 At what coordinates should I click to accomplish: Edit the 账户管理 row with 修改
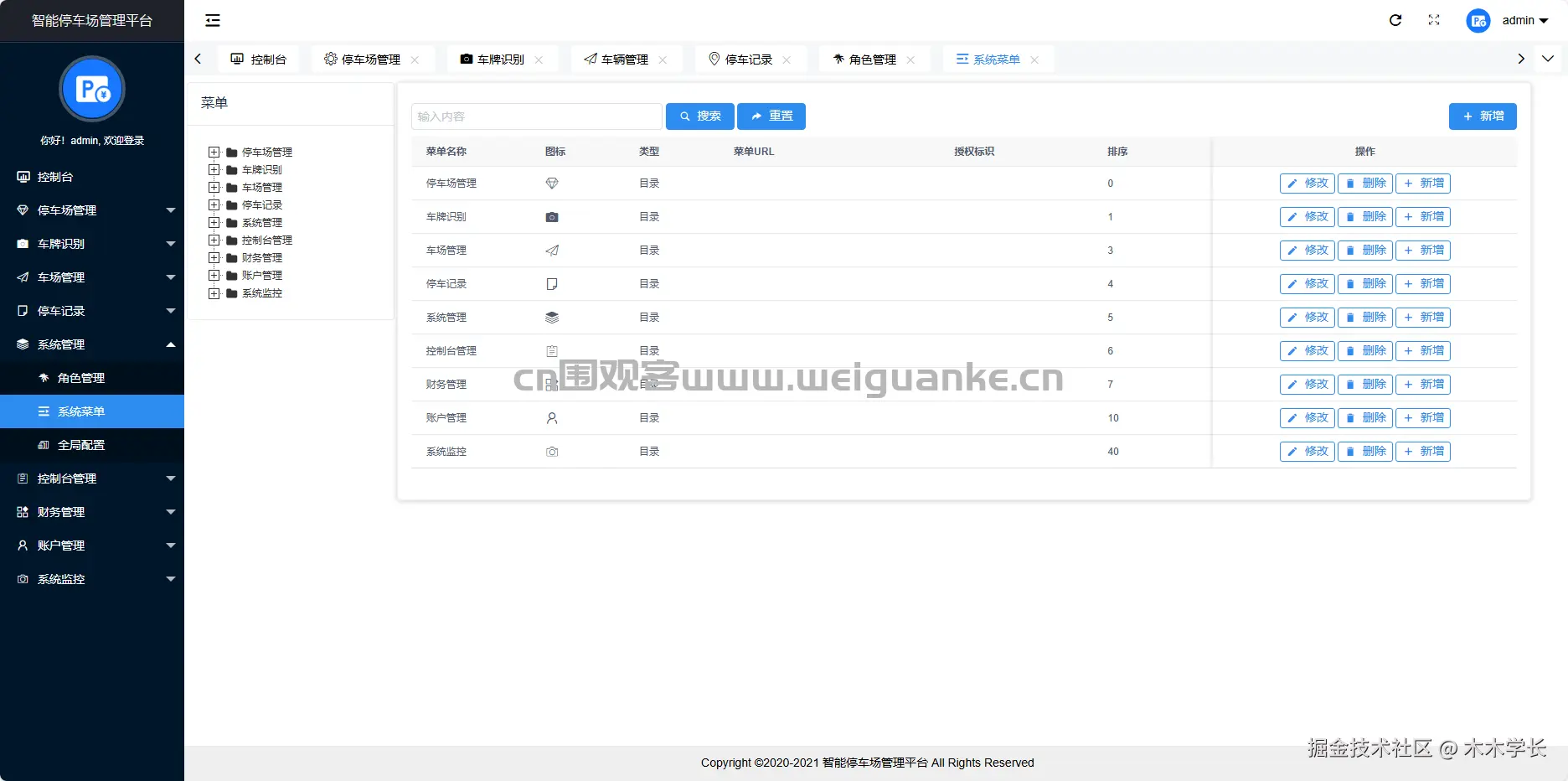click(1308, 418)
